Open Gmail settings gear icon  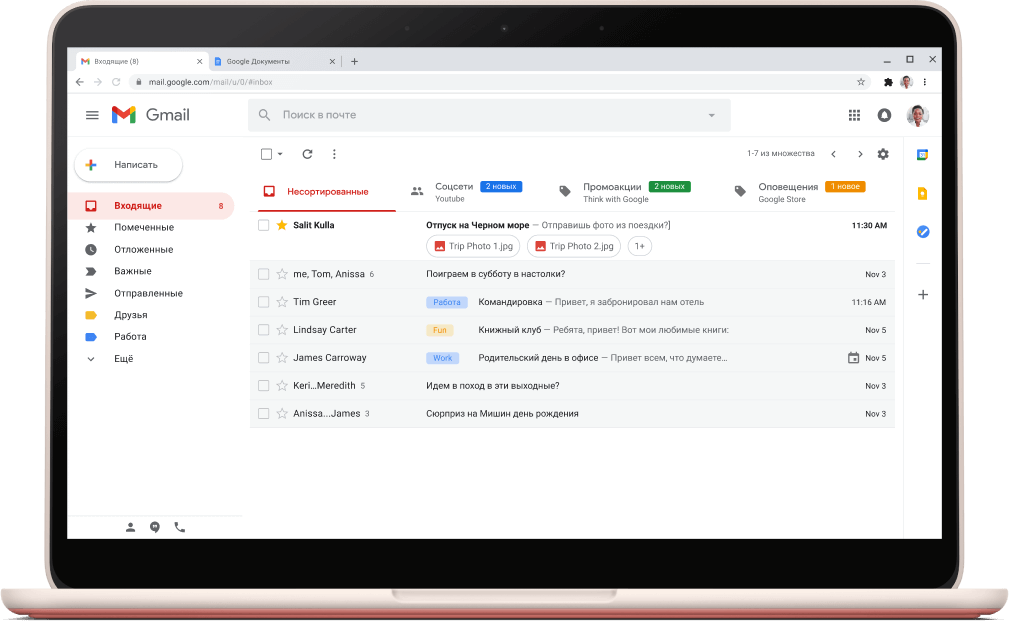click(882, 154)
